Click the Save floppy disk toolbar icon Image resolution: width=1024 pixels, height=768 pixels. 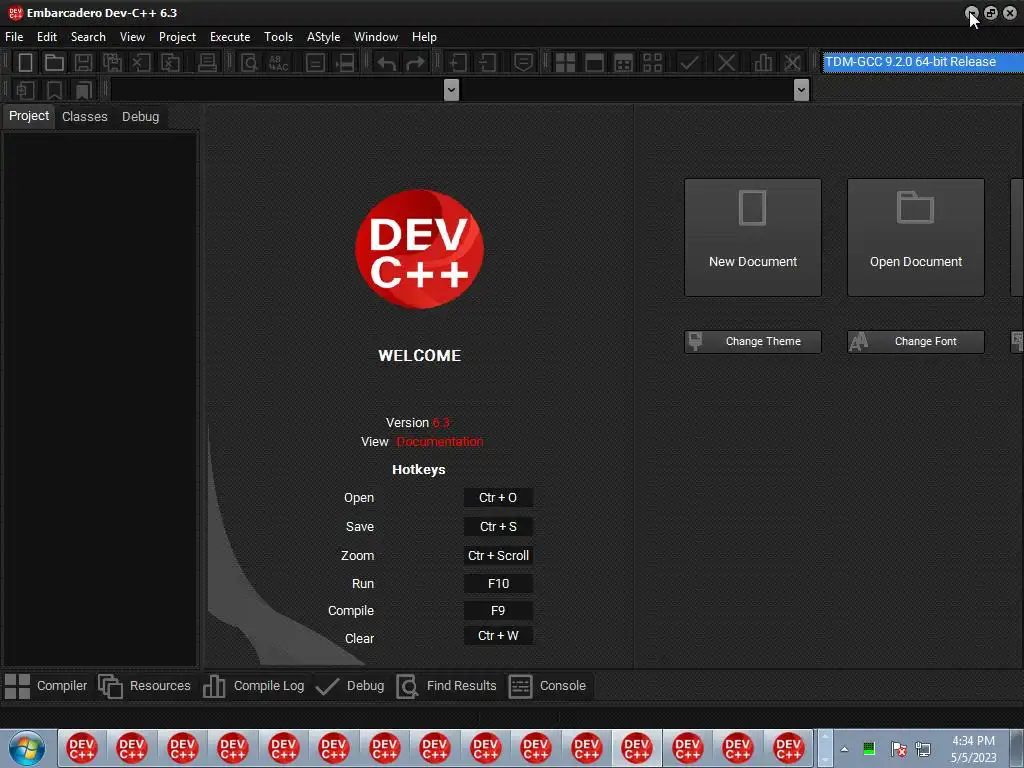pyautogui.click(x=83, y=63)
